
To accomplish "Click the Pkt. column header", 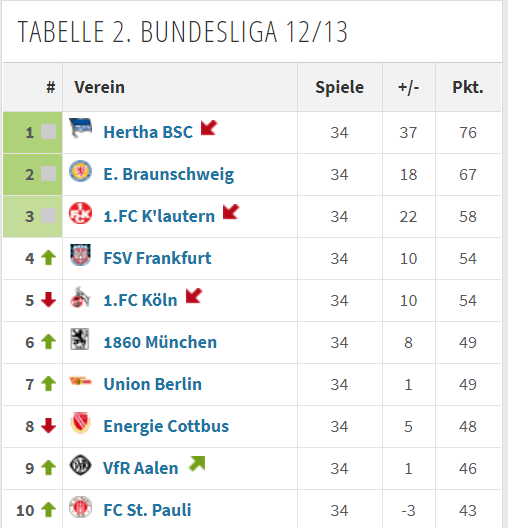I will coord(468,87).
